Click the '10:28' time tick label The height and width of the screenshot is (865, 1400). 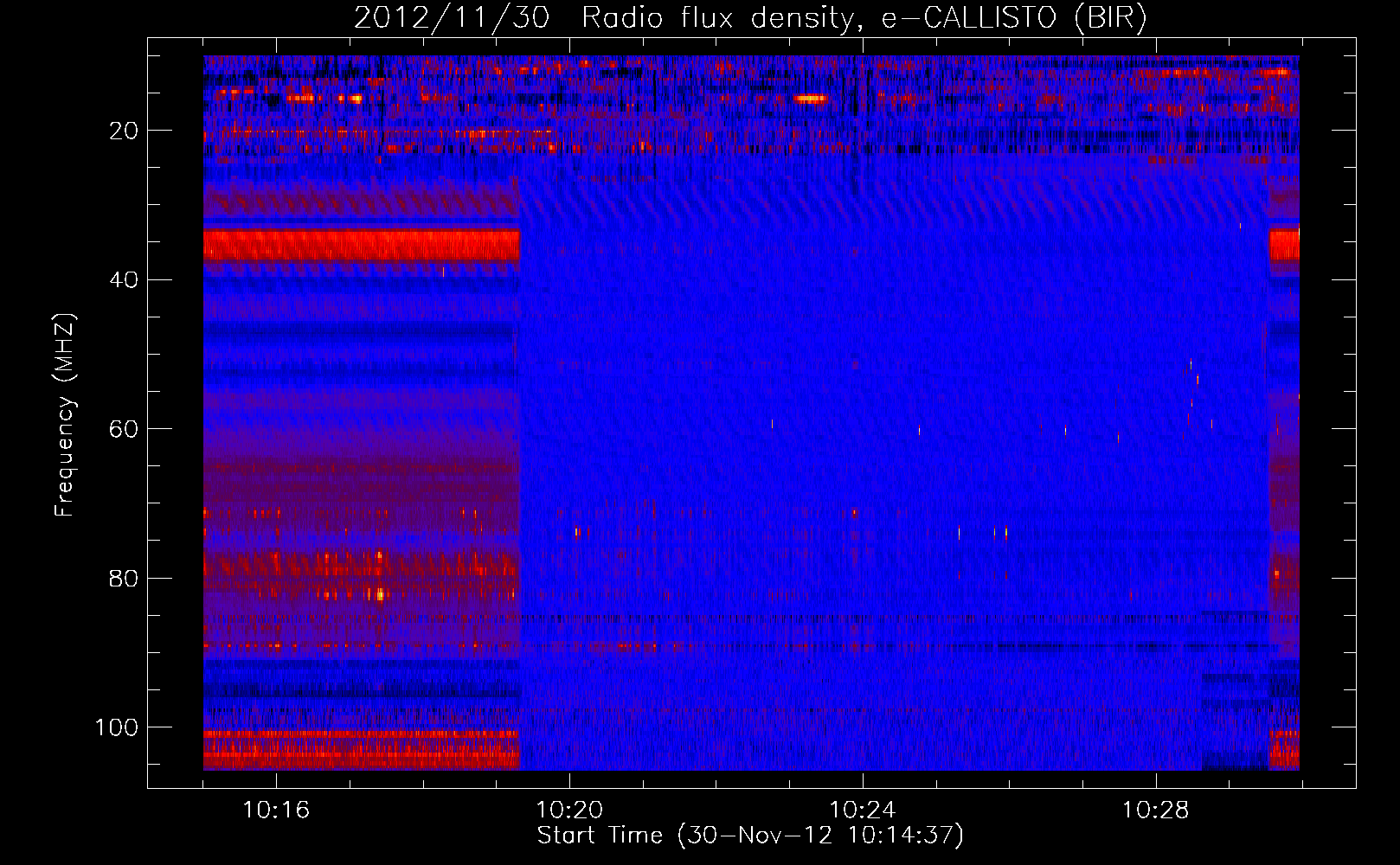[x=1156, y=811]
